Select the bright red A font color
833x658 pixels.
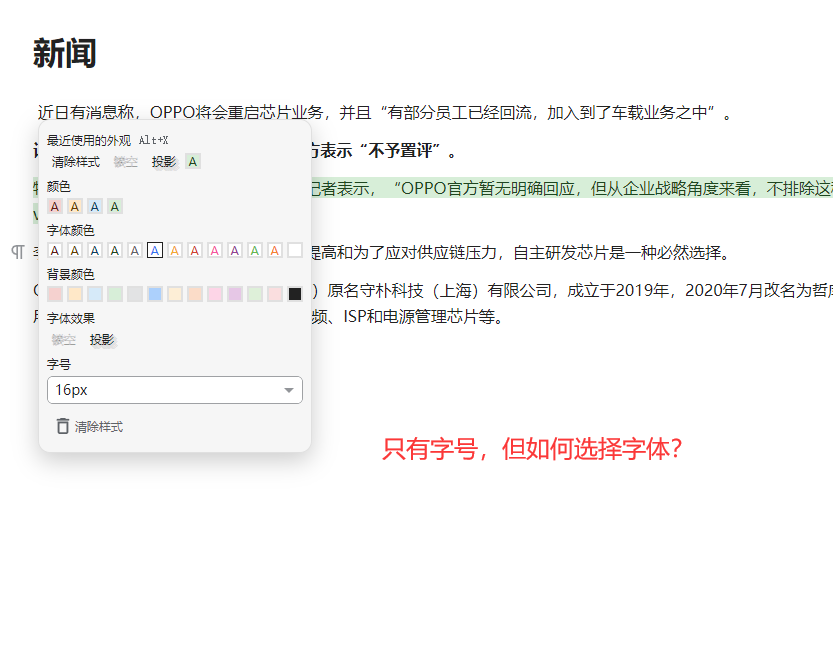[195, 250]
